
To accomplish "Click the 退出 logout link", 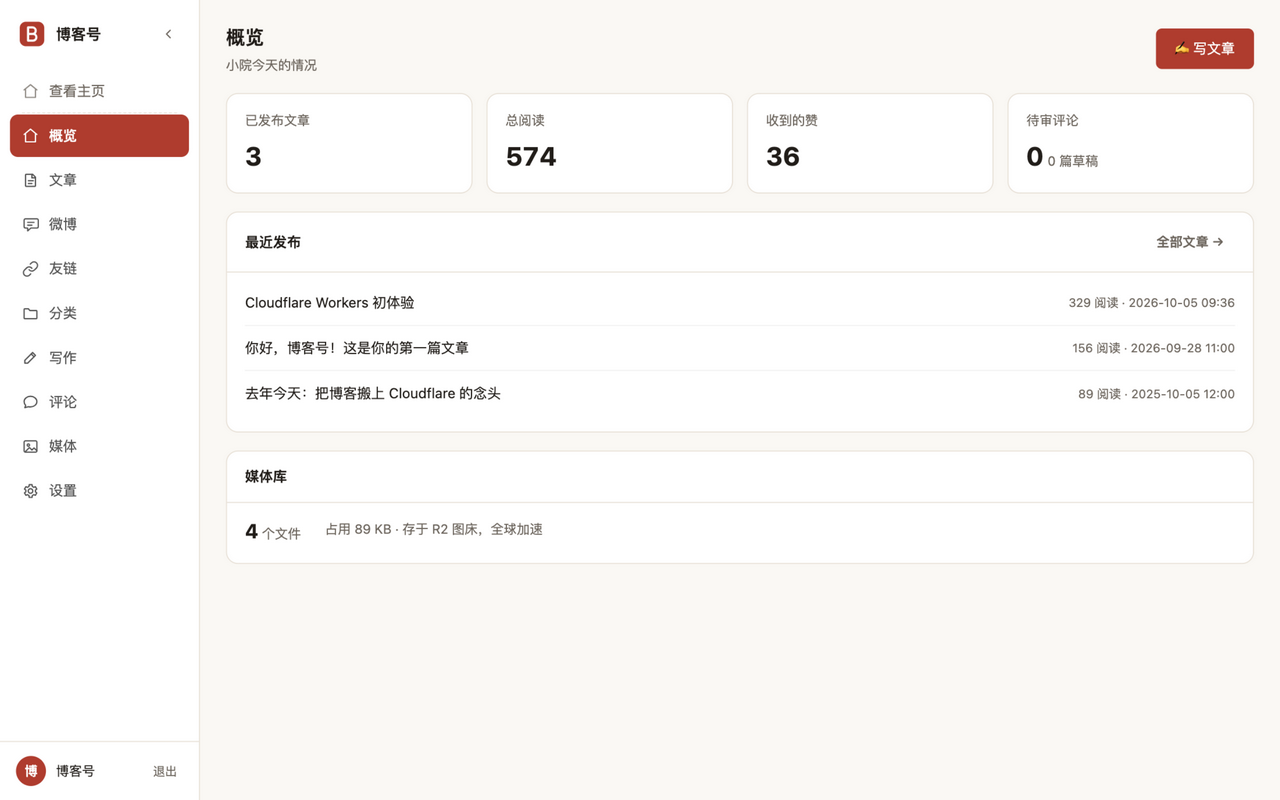I will 165,771.
